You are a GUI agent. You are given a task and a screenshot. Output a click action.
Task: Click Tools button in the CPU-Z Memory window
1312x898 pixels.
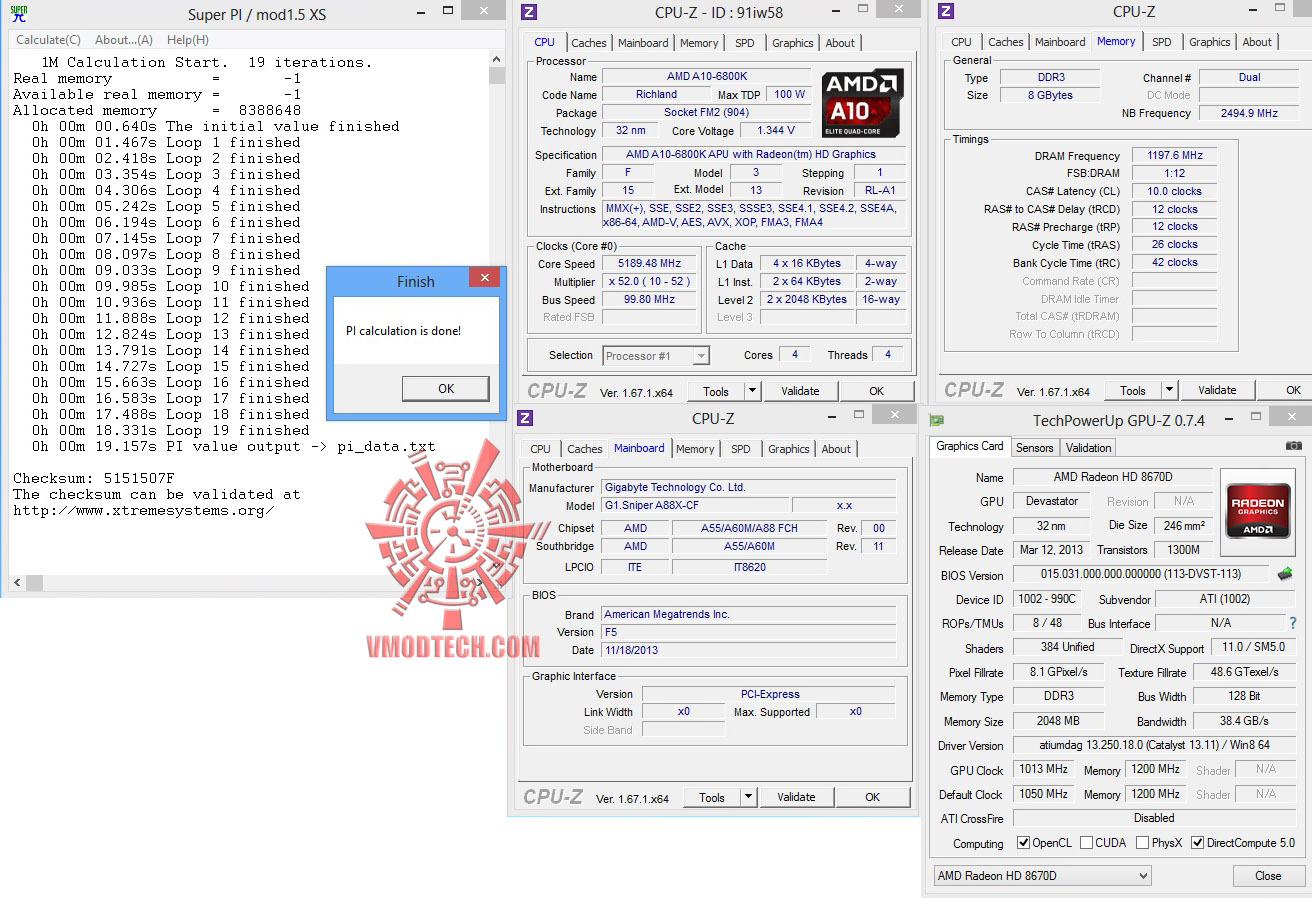coord(1133,390)
